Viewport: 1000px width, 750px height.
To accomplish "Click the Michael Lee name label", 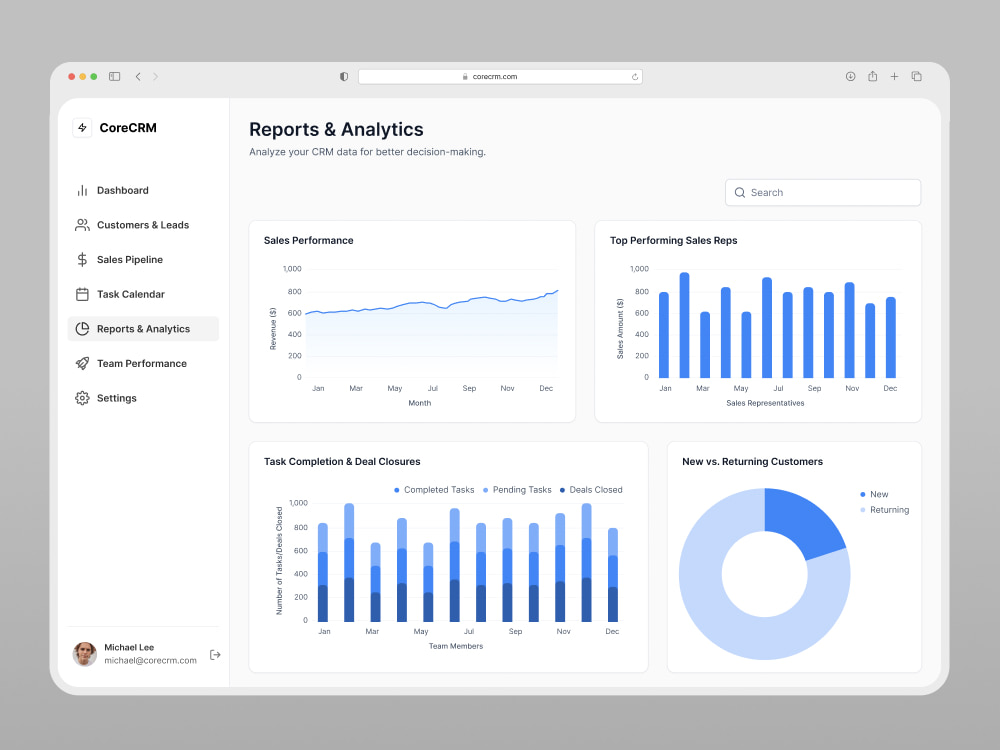I will (129, 647).
